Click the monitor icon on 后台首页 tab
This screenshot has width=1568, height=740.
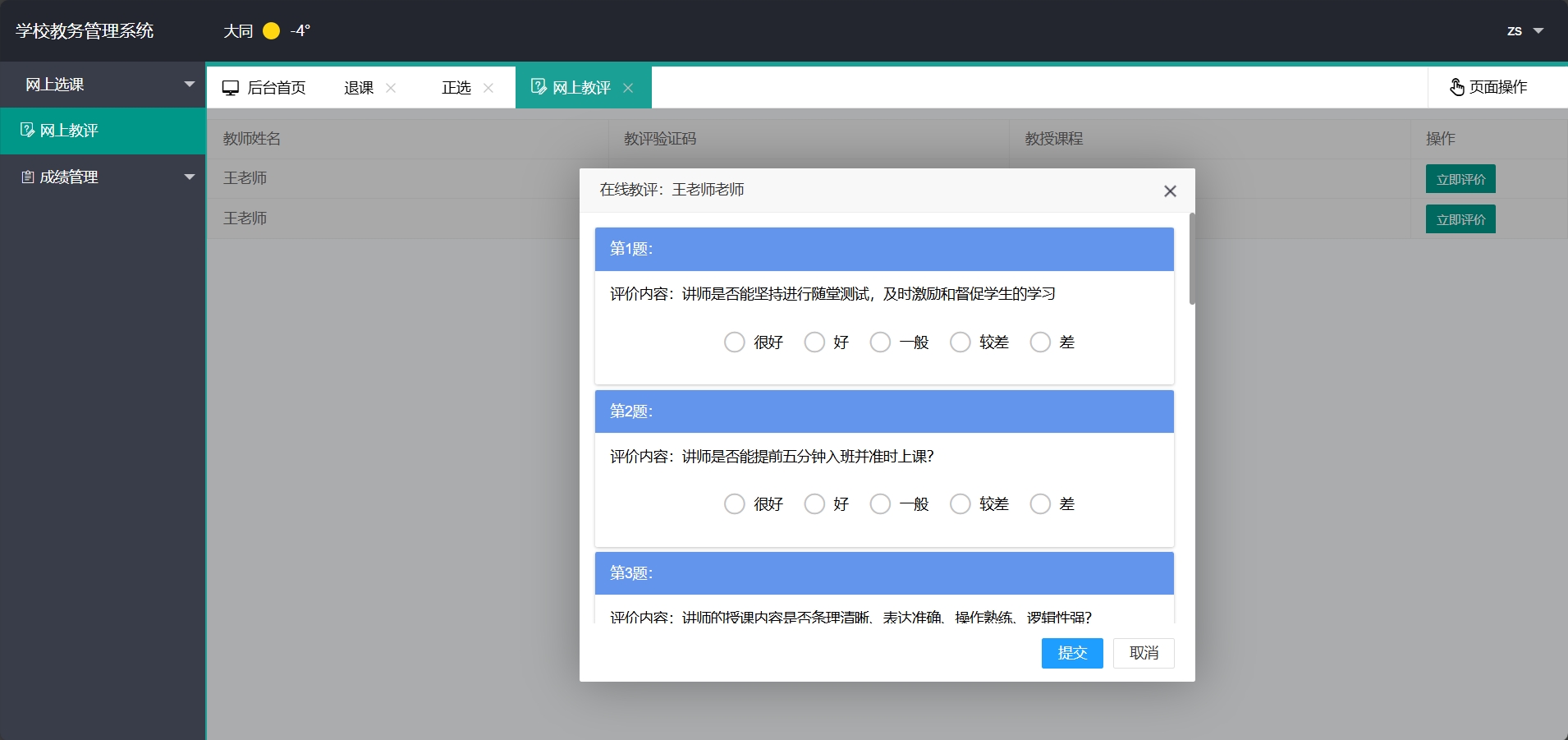(x=231, y=87)
